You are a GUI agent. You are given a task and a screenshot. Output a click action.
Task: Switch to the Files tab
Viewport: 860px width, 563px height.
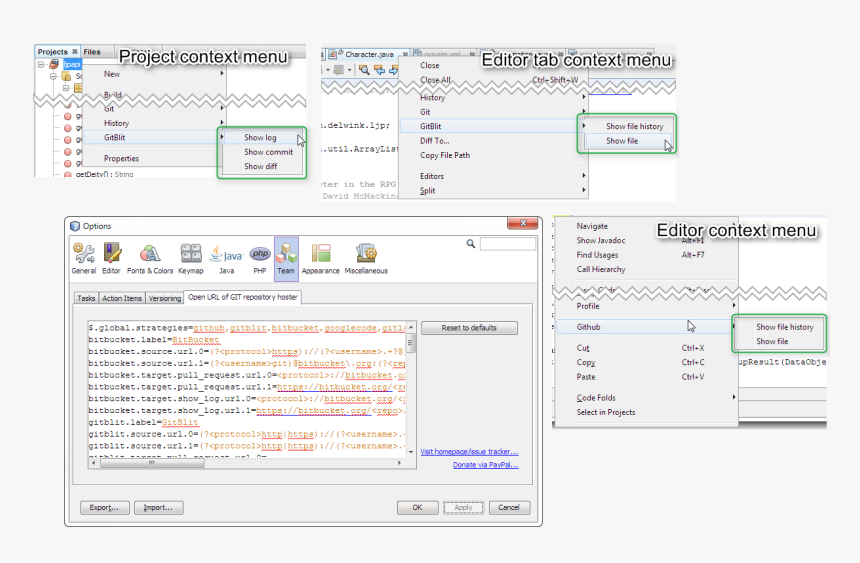(92, 52)
